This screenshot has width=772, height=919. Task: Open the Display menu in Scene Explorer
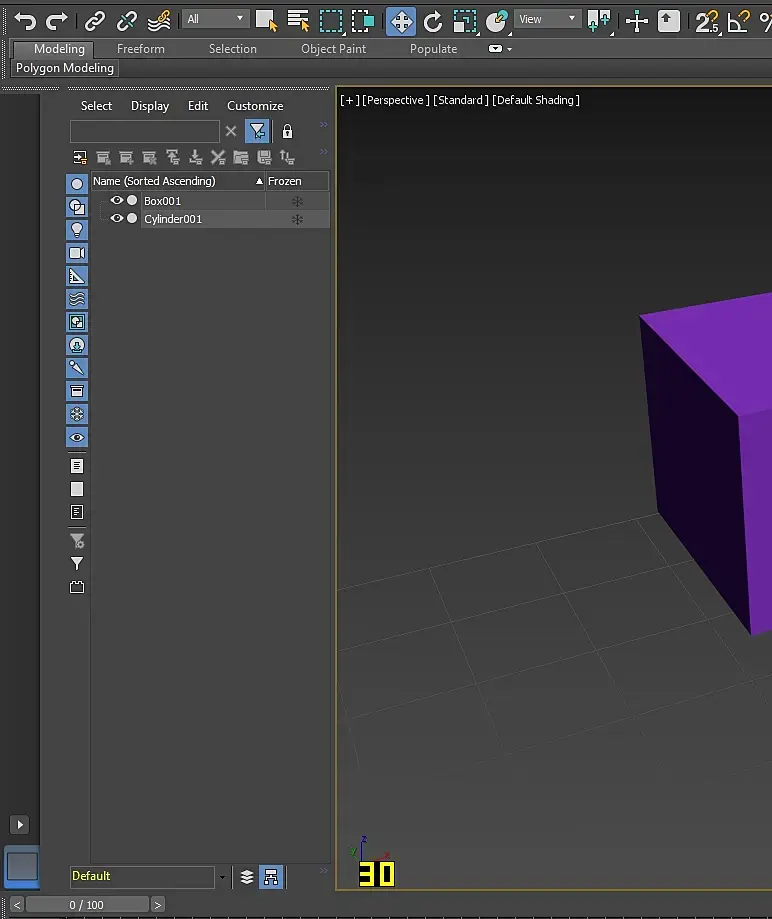coord(150,106)
